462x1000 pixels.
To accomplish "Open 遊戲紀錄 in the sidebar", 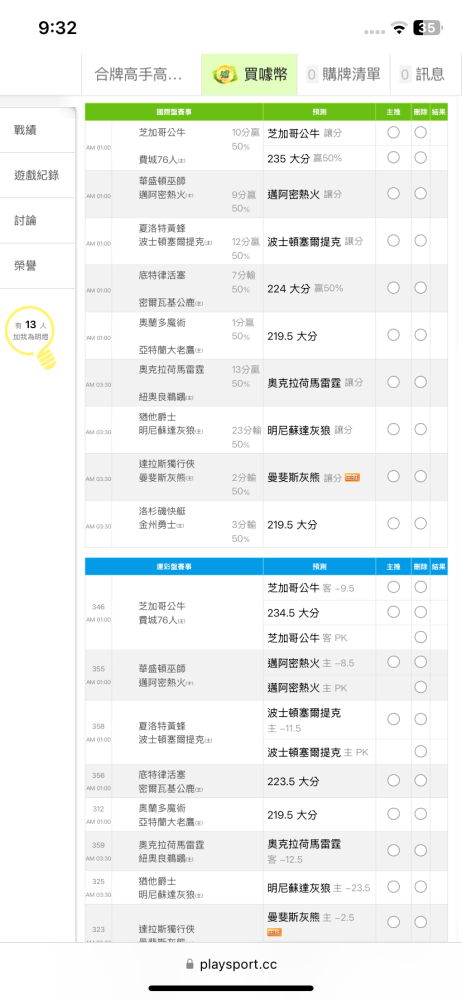I will pos(38,175).
